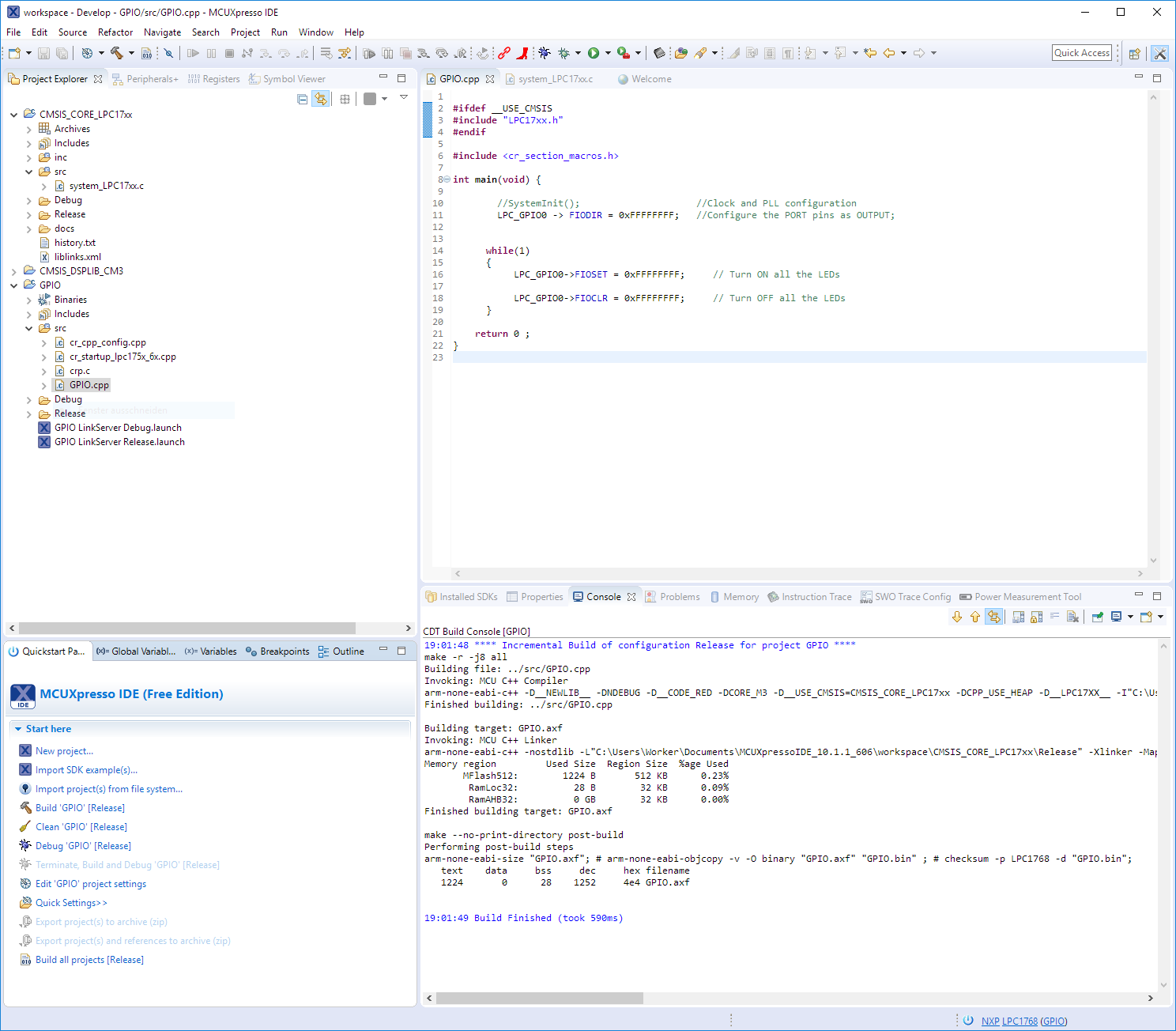
Task: Click Clean 'GPIO' [Release] link
Action: coord(81,827)
